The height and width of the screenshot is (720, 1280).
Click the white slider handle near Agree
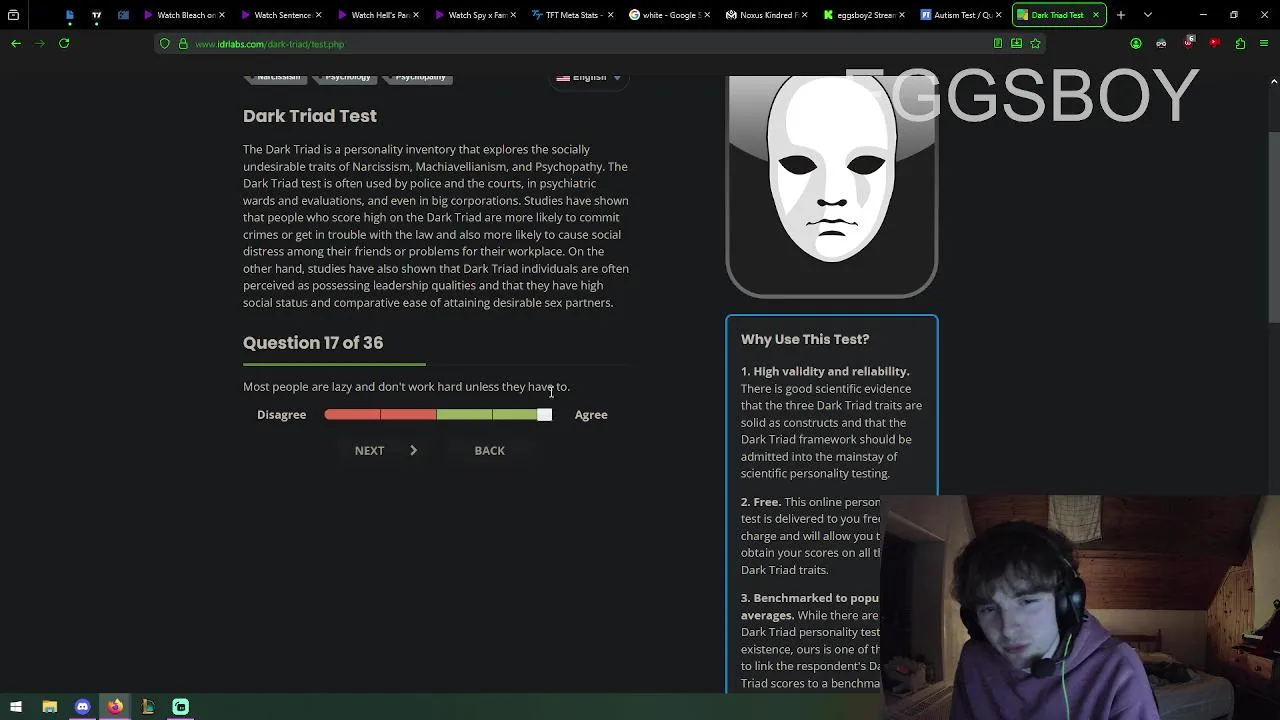tap(544, 414)
